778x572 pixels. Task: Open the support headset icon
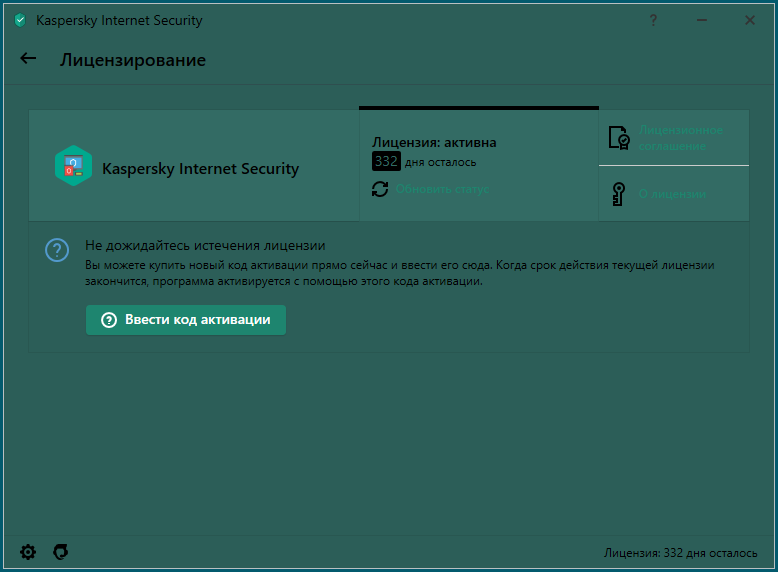(x=60, y=552)
